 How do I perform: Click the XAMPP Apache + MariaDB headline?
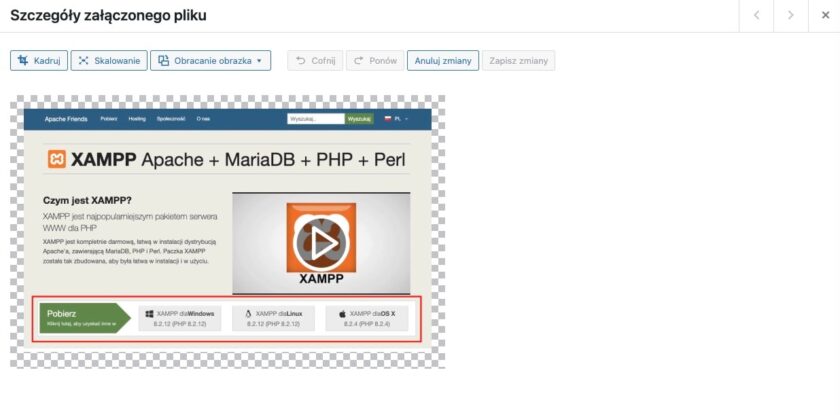pos(238,160)
